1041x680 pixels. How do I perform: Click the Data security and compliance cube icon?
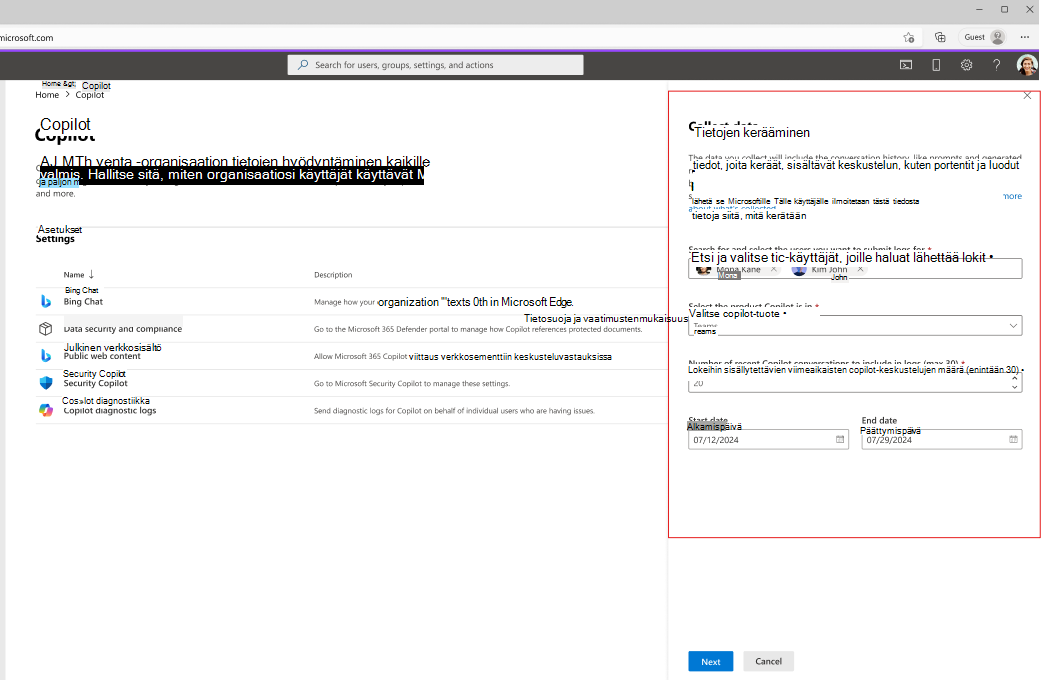(x=46, y=329)
